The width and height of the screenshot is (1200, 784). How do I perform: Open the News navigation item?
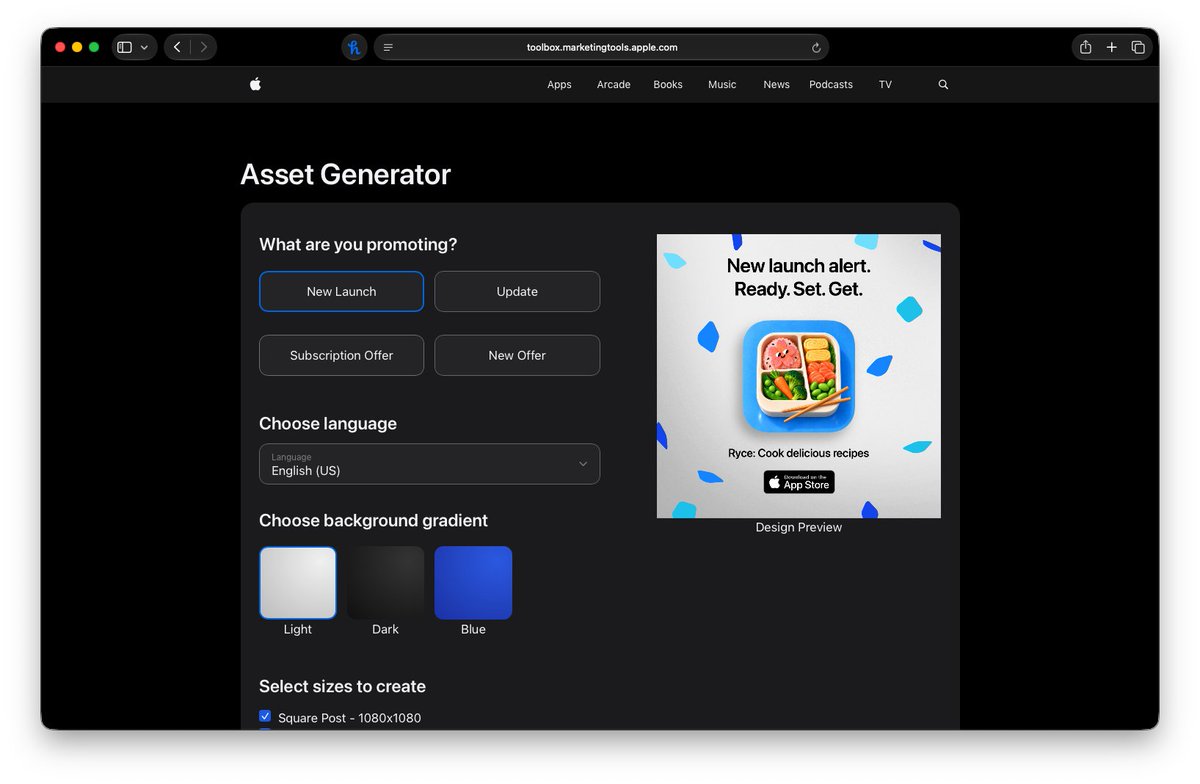click(776, 85)
